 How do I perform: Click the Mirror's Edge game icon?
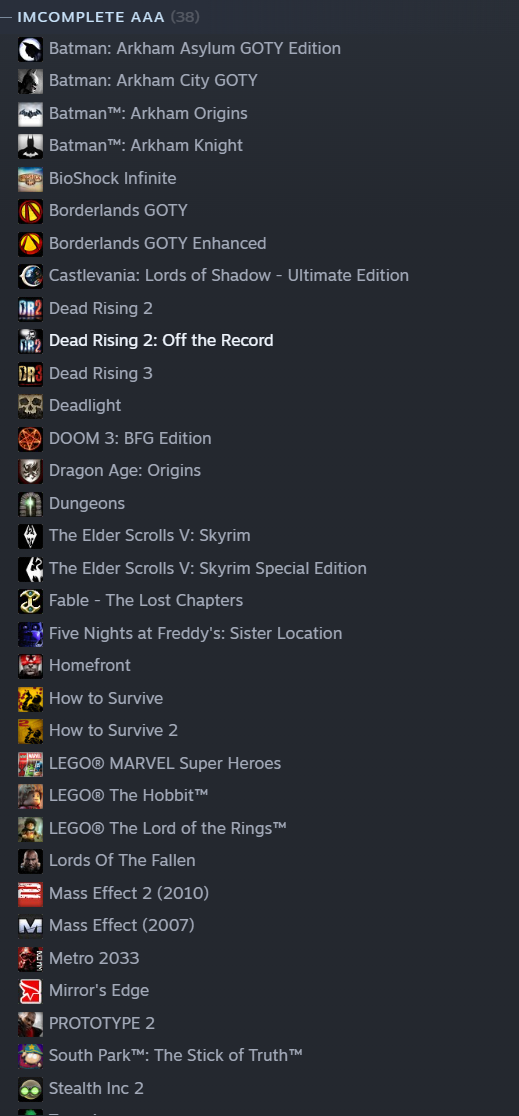point(30,991)
